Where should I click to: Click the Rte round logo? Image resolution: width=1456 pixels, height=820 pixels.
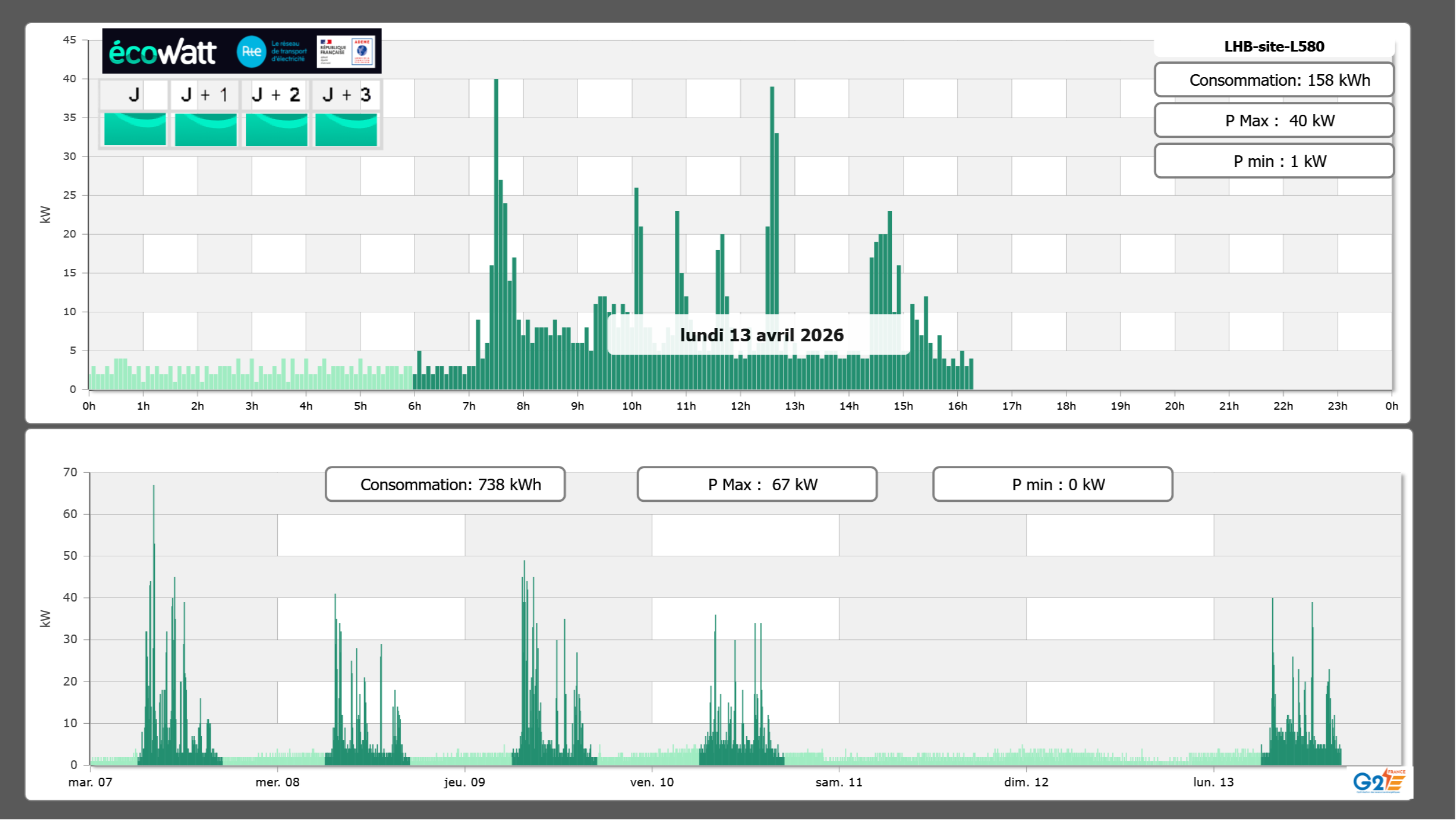coord(251,52)
